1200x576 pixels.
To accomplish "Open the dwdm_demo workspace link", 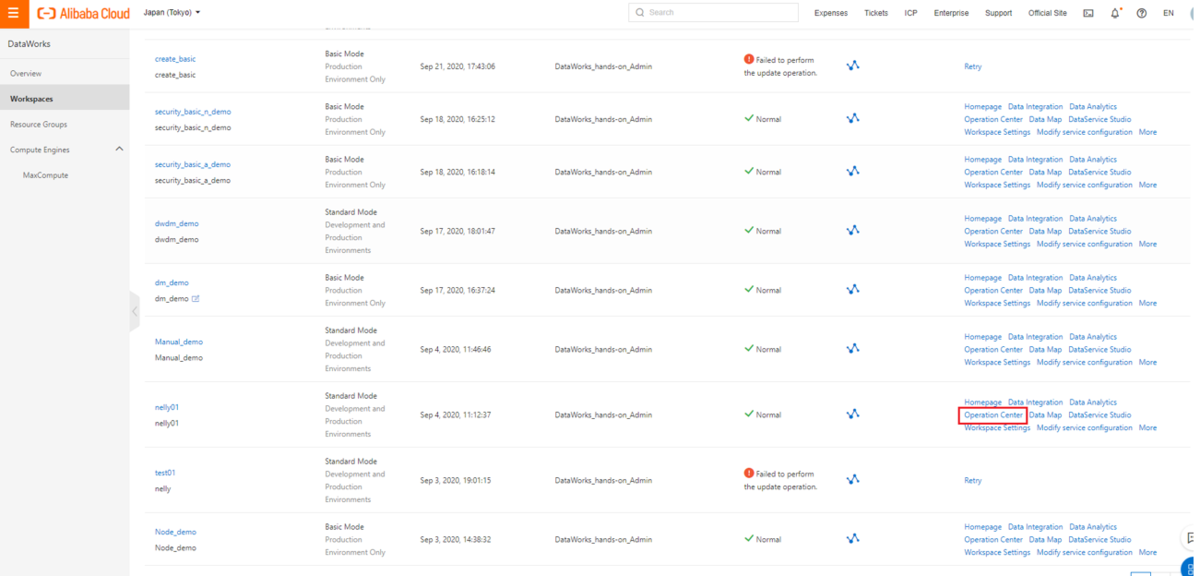I will pyautogui.click(x=177, y=223).
